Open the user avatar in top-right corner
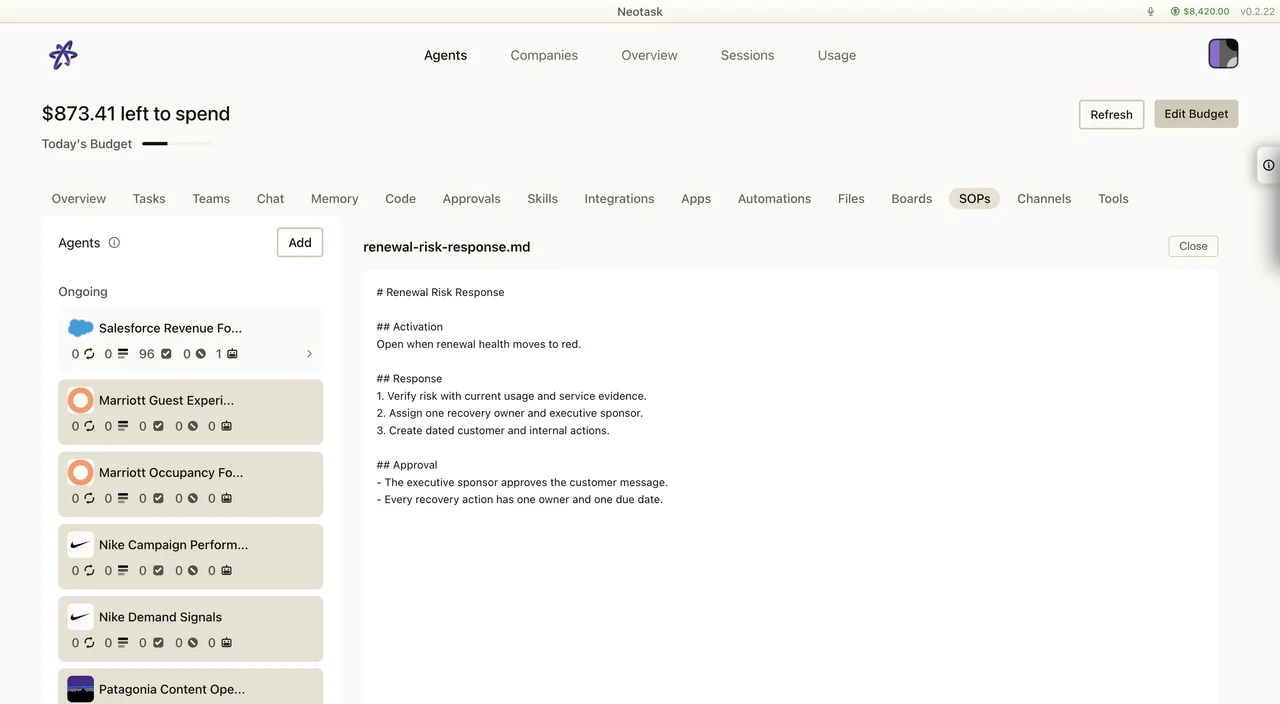This screenshot has height=704, width=1280. click(1223, 53)
